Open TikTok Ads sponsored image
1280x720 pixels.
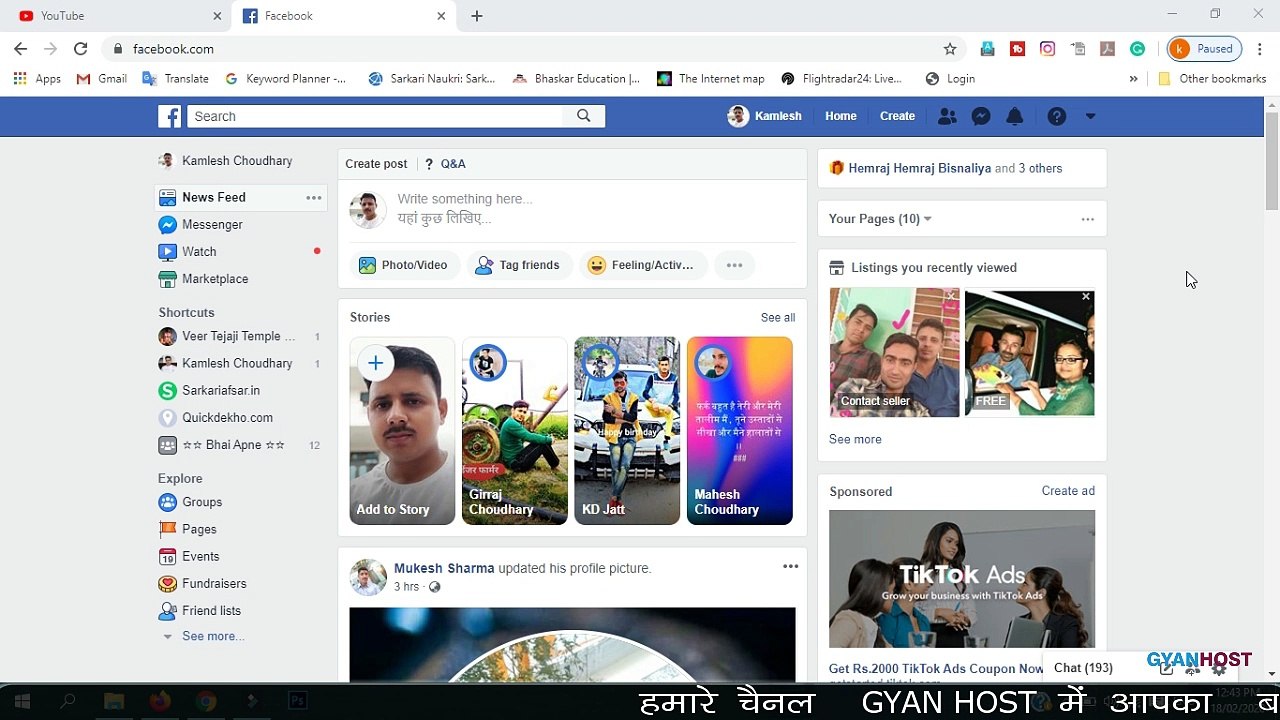(x=962, y=579)
